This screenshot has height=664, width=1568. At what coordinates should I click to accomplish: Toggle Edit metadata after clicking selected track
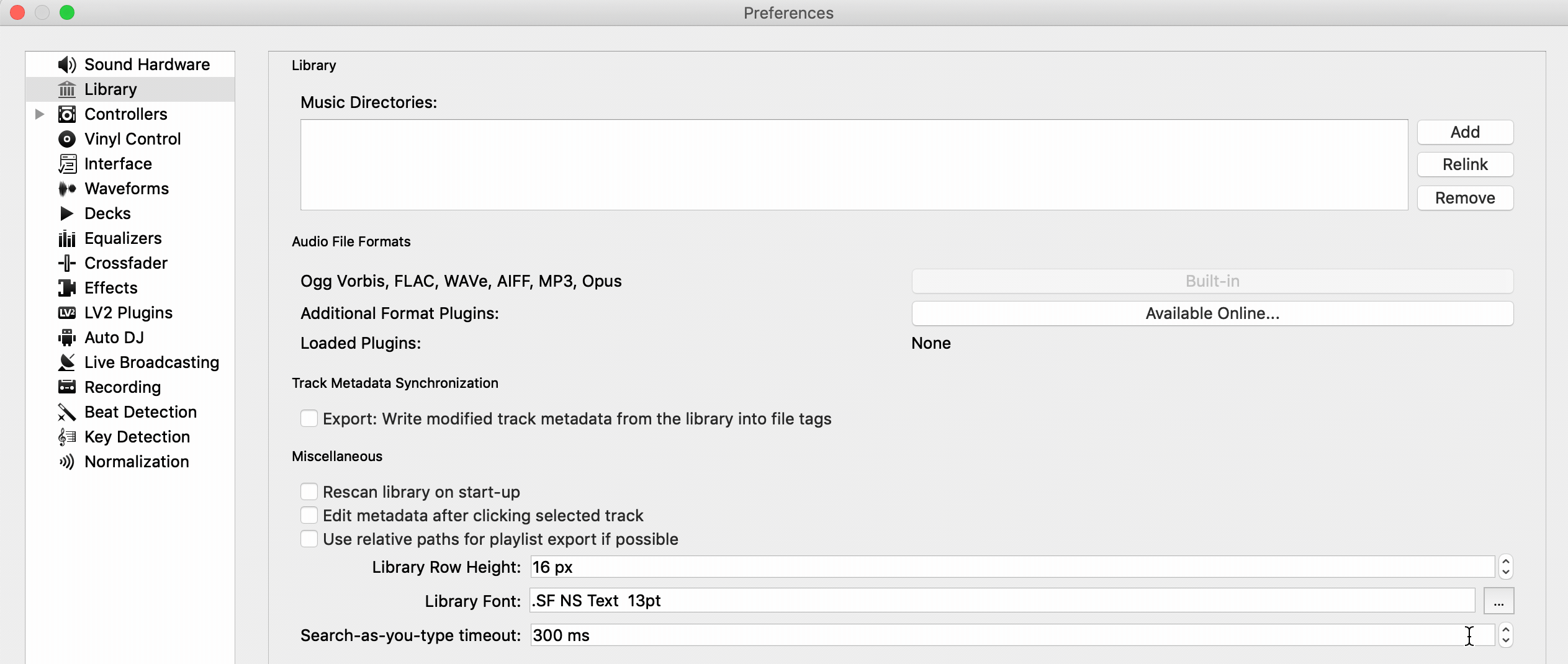click(309, 515)
